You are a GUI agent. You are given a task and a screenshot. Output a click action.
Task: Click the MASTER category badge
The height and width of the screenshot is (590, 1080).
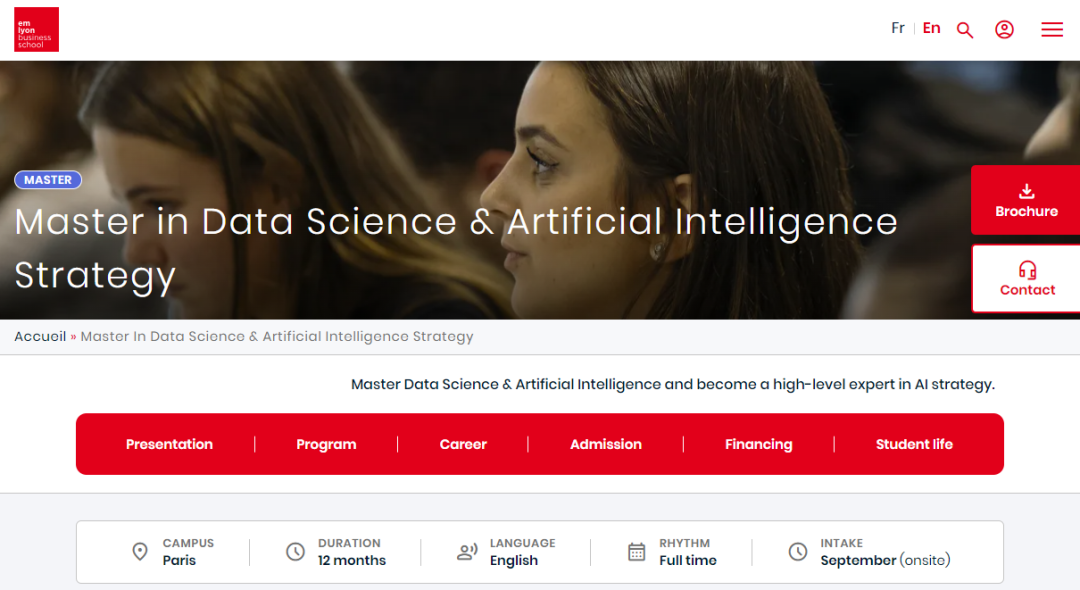tap(48, 180)
